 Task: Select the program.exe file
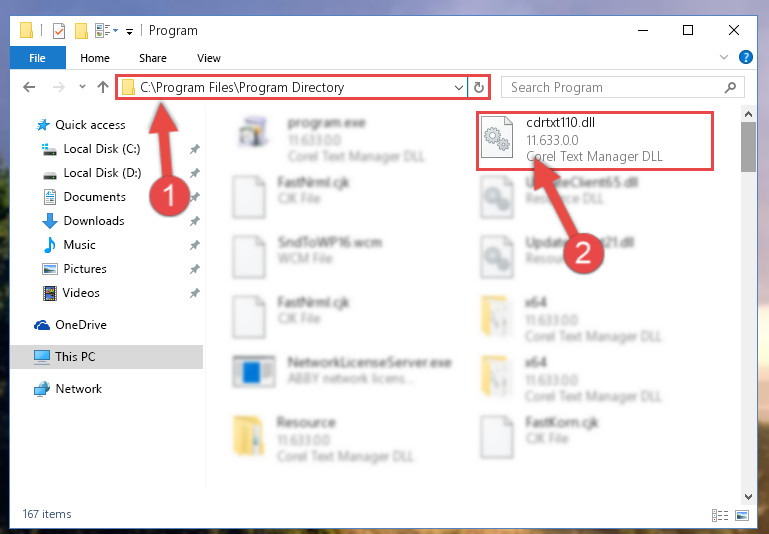332,139
